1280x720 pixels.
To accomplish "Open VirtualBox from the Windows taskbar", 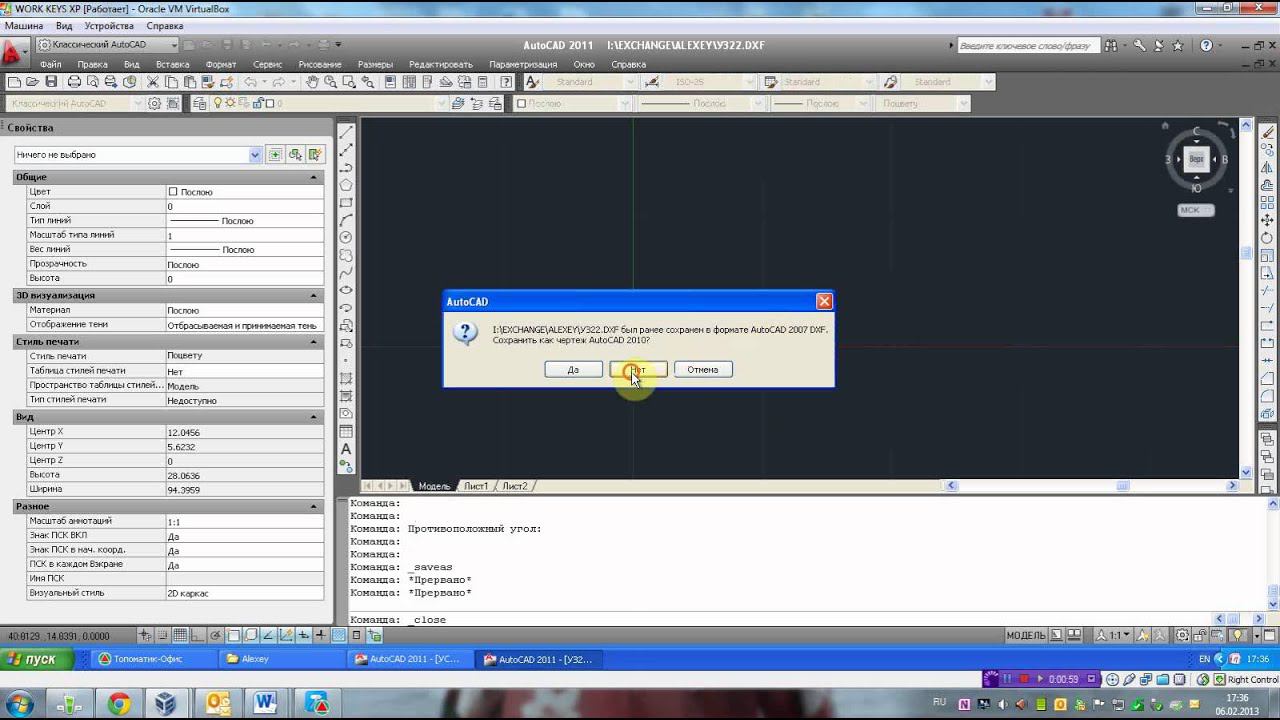I will 166,704.
